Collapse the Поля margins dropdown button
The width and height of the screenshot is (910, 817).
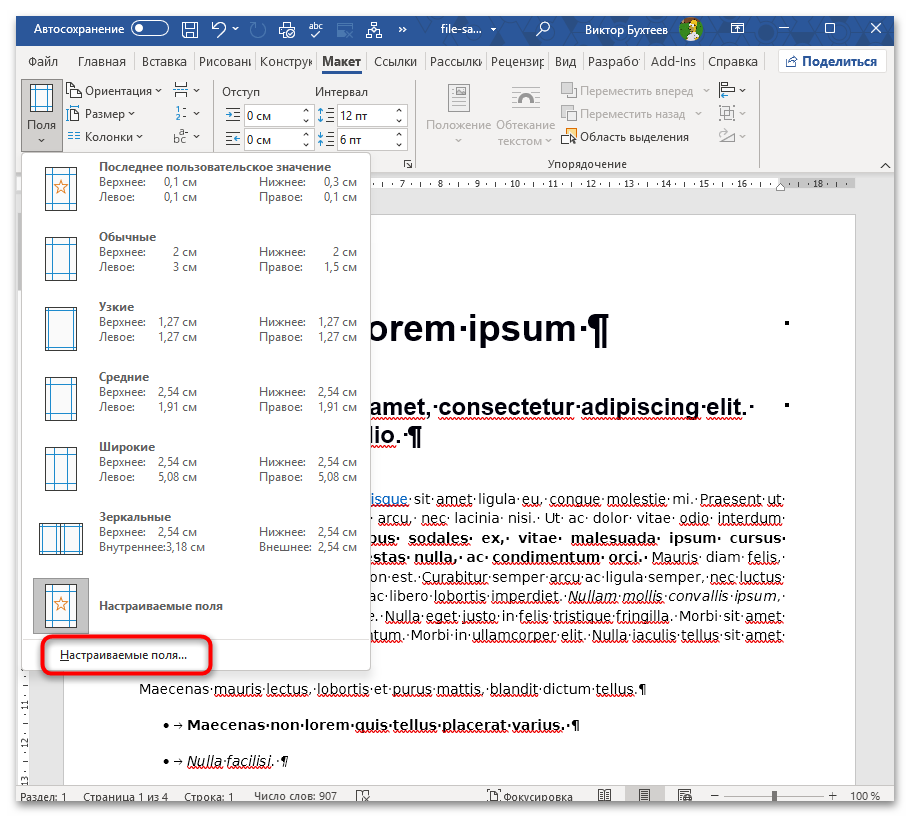[x=42, y=115]
